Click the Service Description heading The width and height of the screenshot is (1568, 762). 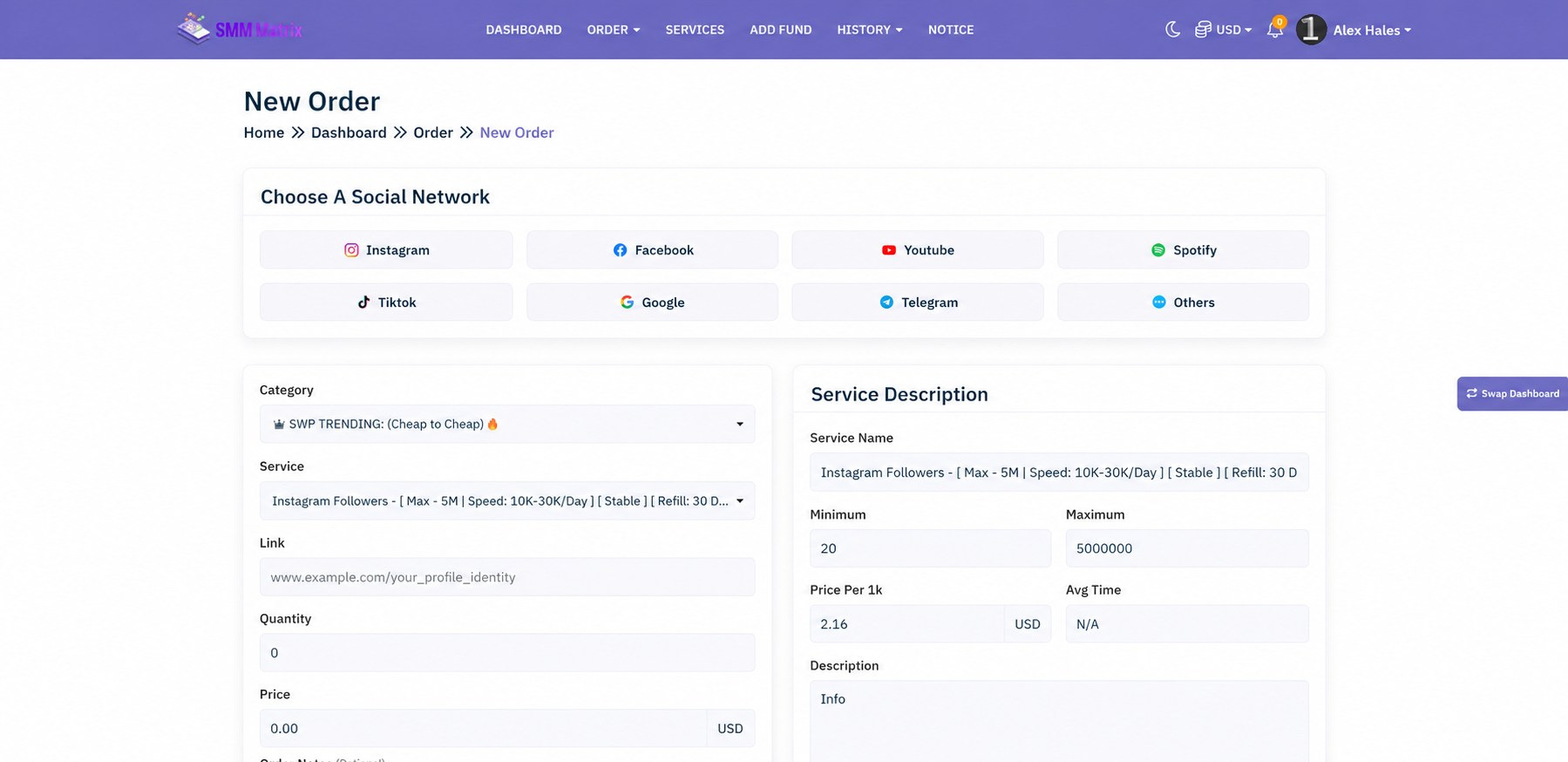pos(899,394)
